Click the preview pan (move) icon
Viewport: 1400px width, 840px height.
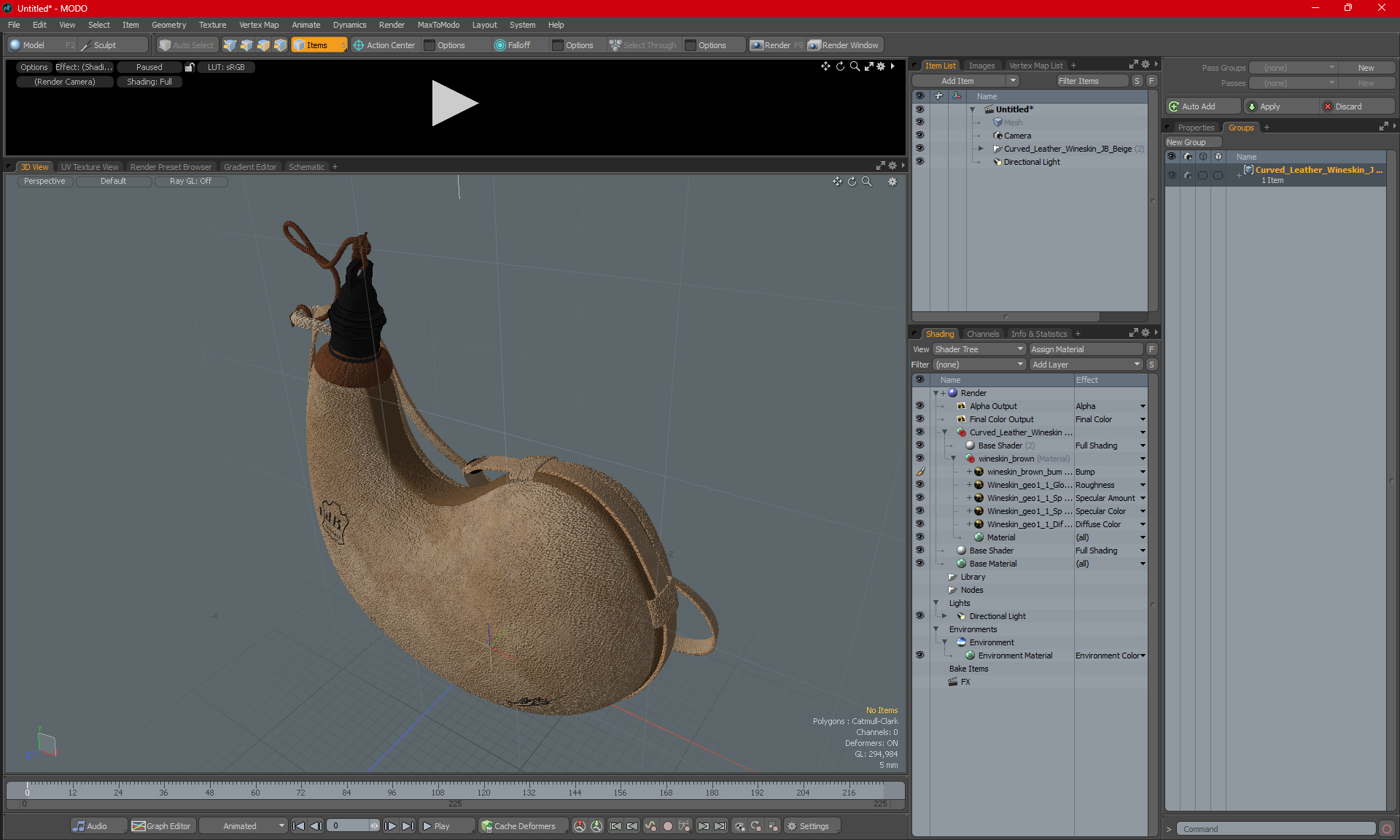(825, 66)
